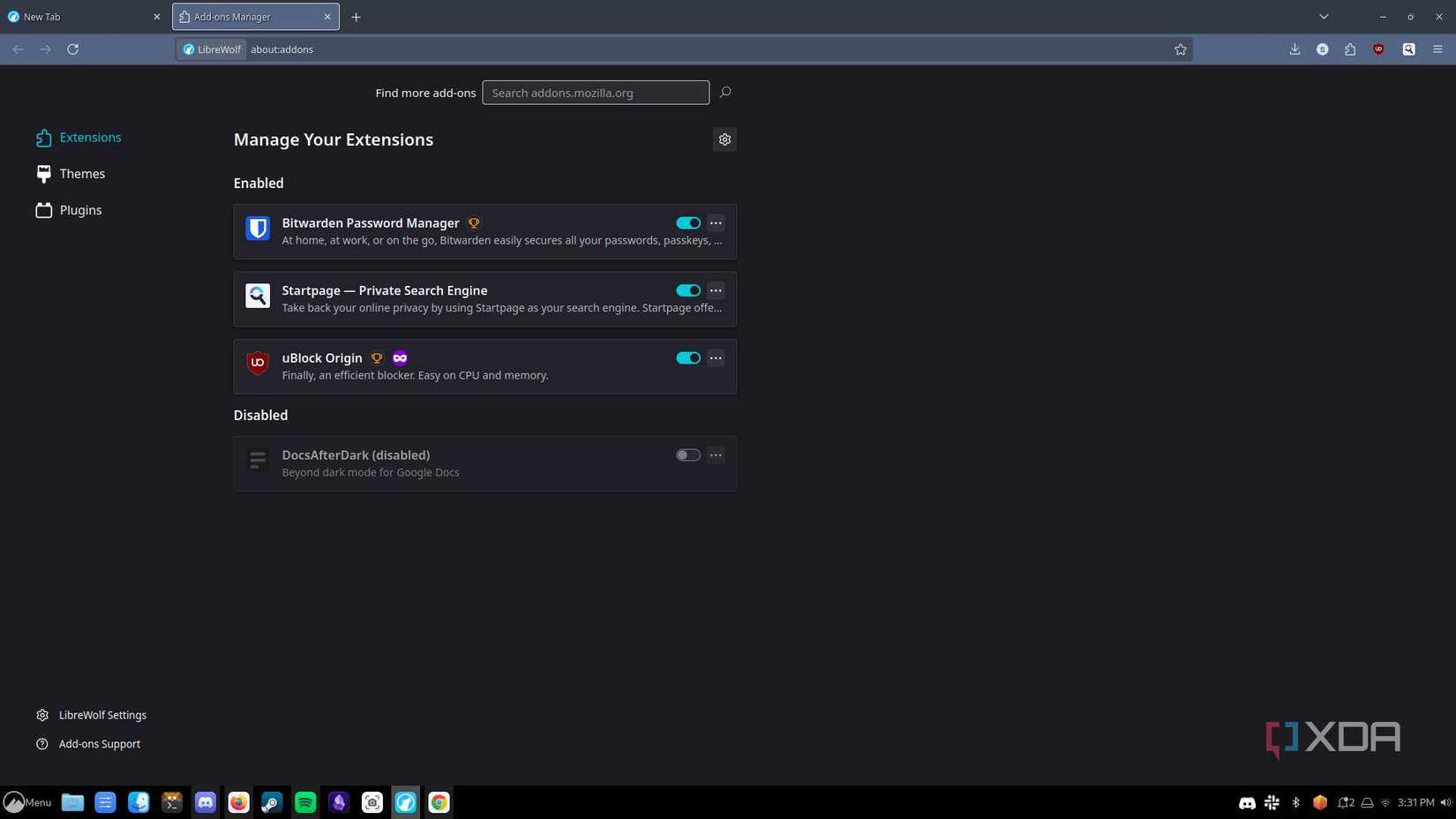Click the LibreWolf identity box in address bar
The image size is (1456, 819).
pyautogui.click(x=212, y=49)
